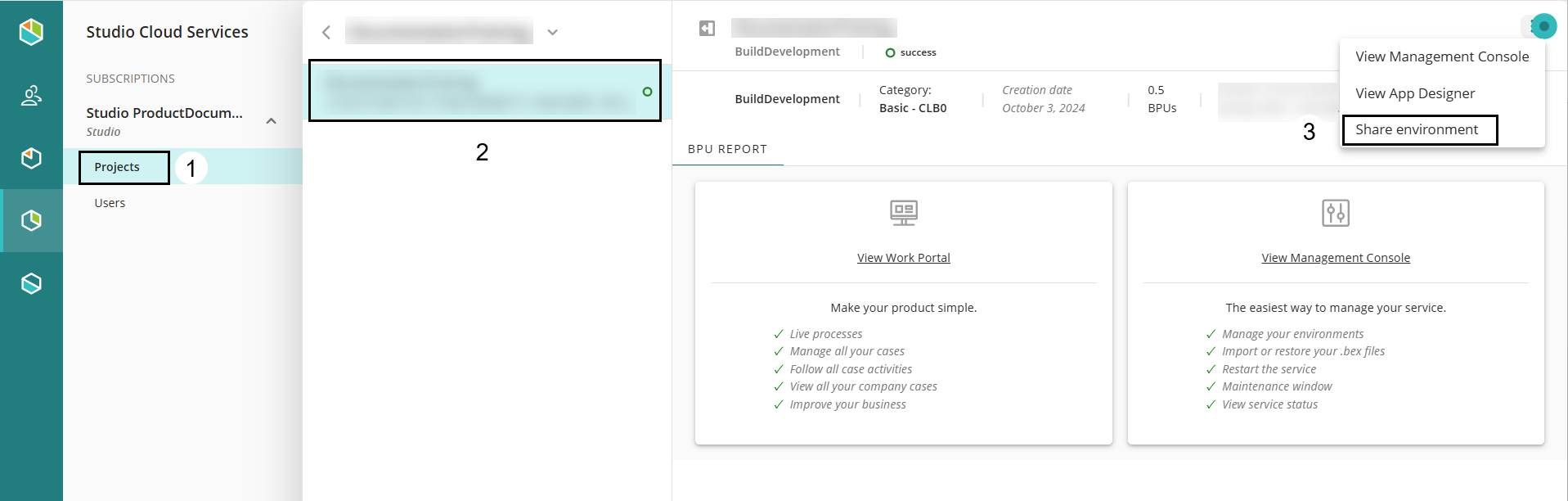This screenshot has height=501, width=1568.
Task: Choose View App Designer menu option
Action: click(1414, 93)
